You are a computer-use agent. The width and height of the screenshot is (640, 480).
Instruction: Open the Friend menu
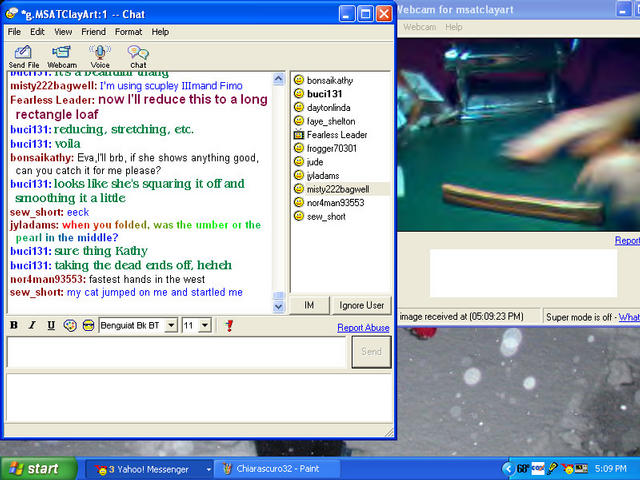pyautogui.click(x=93, y=32)
